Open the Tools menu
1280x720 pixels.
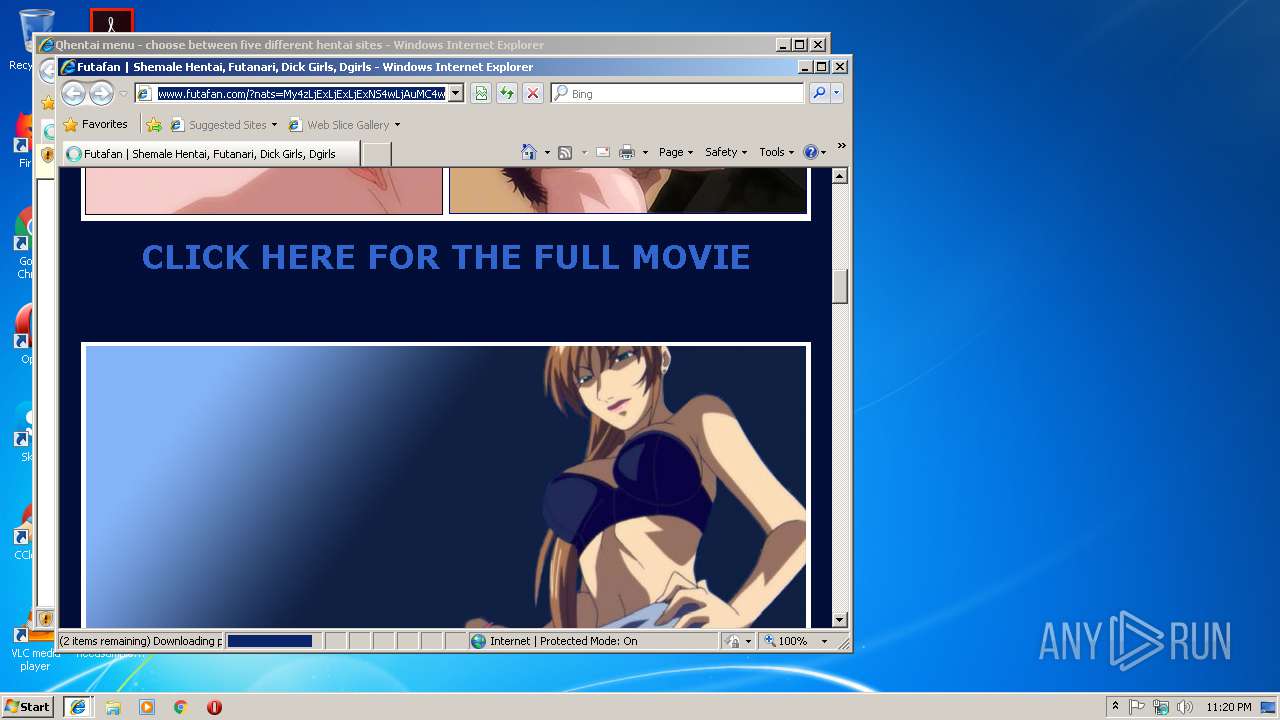click(x=776, y=152)
